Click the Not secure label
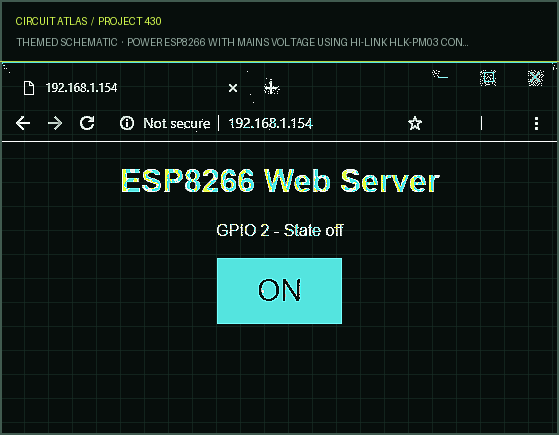This screenshot has width=559, height=435. 177,123
